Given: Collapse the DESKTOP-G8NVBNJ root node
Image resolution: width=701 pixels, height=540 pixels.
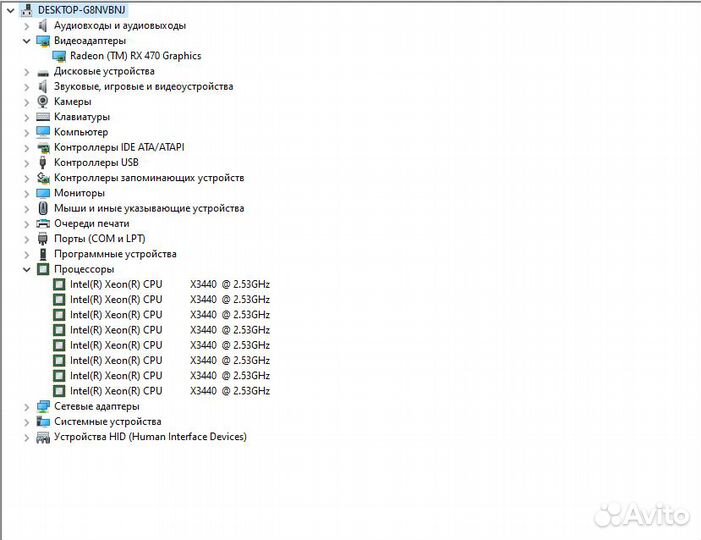Looking at the screenshot, I should coord(10,10).
